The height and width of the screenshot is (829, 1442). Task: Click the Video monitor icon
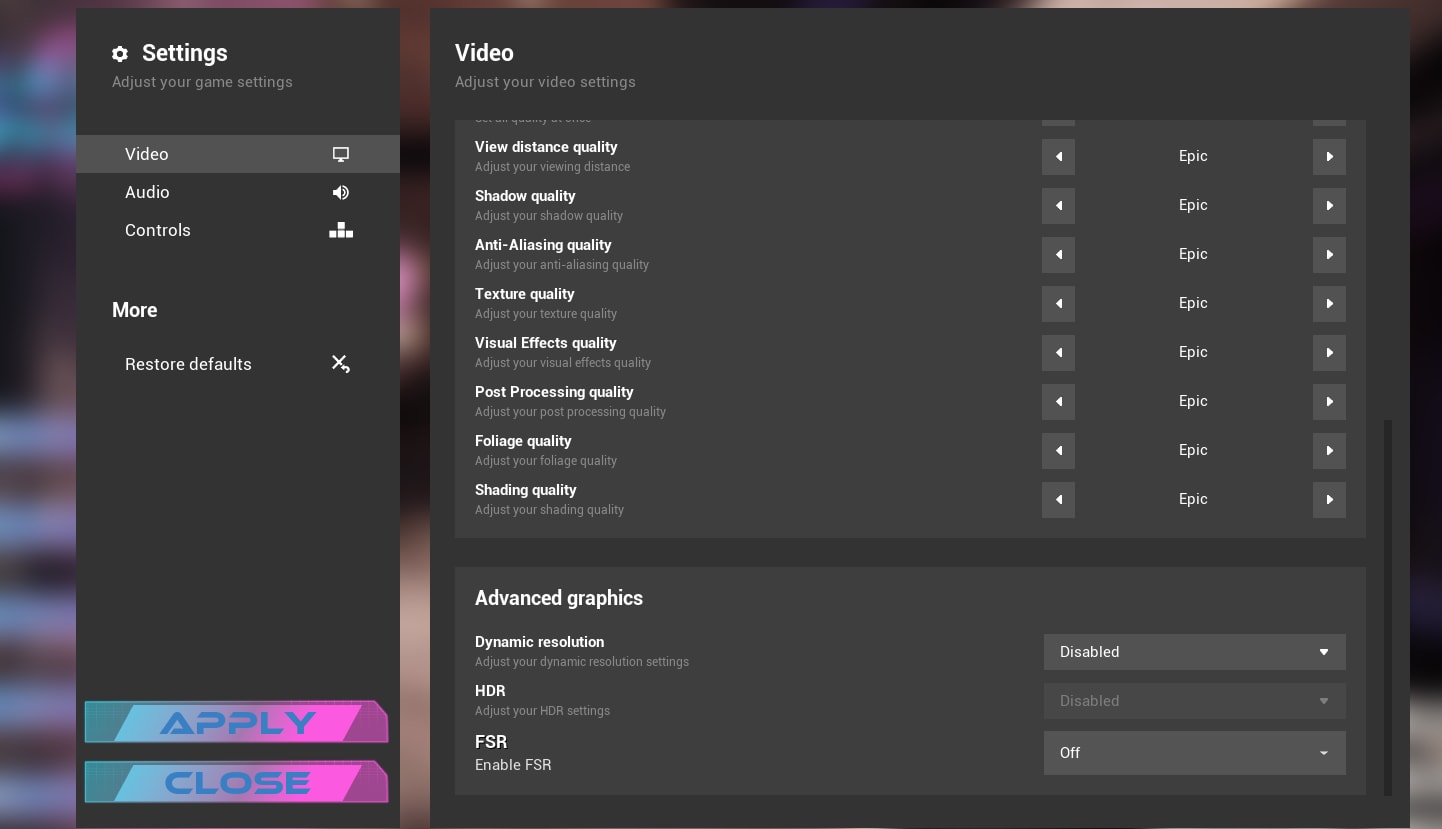coord(341,154)
